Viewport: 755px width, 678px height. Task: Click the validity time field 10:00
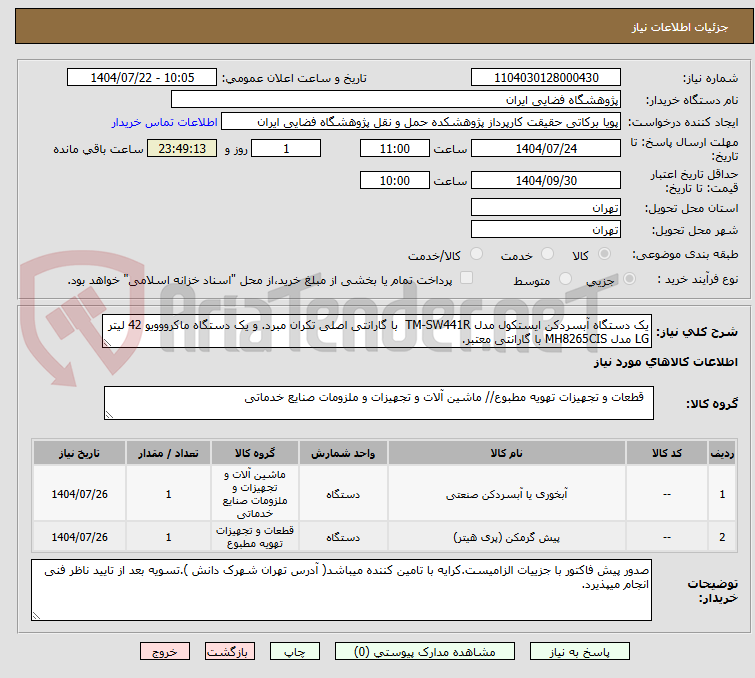[395, 181]
